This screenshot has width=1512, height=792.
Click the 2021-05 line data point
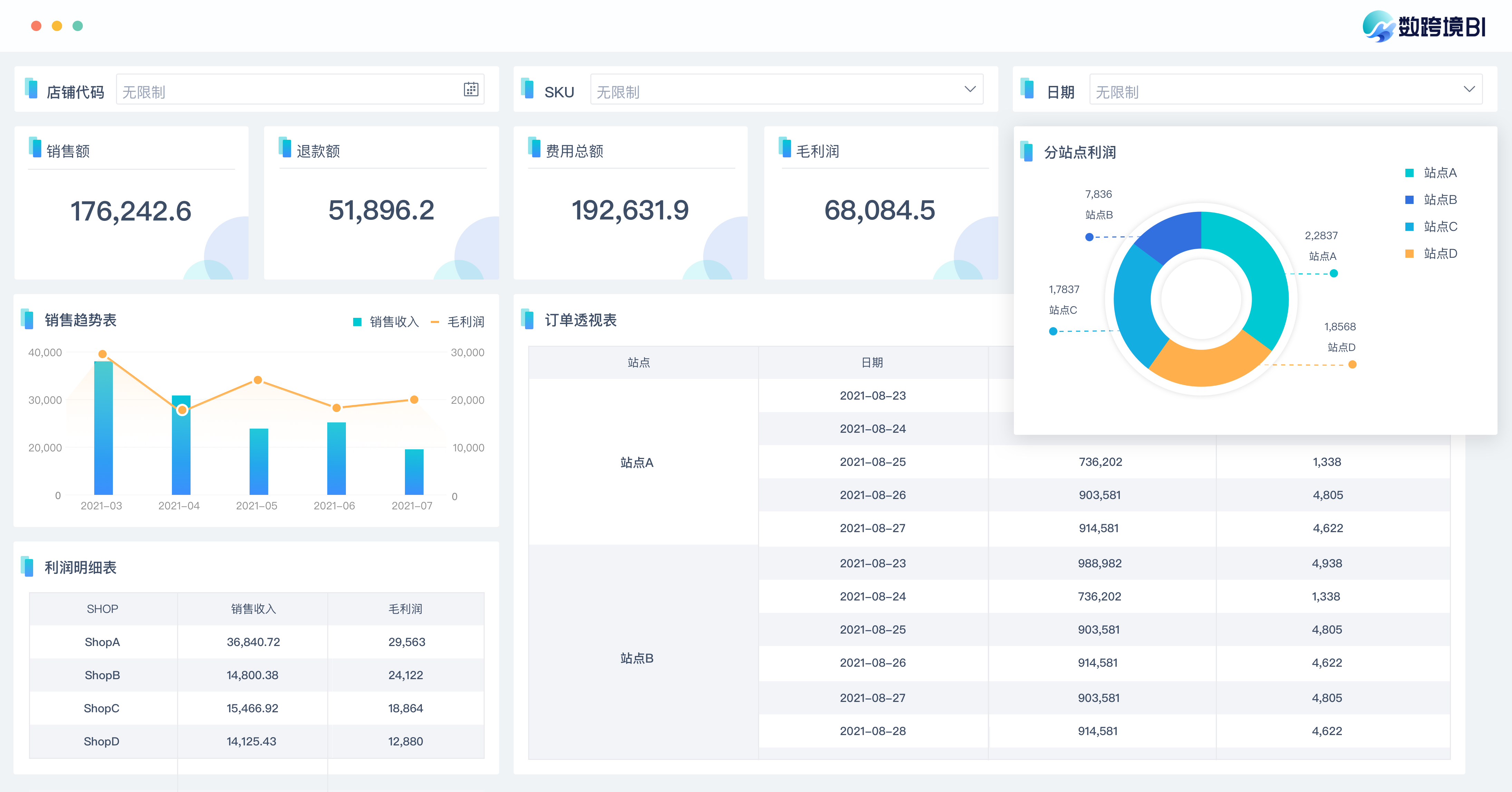point(258,380)
